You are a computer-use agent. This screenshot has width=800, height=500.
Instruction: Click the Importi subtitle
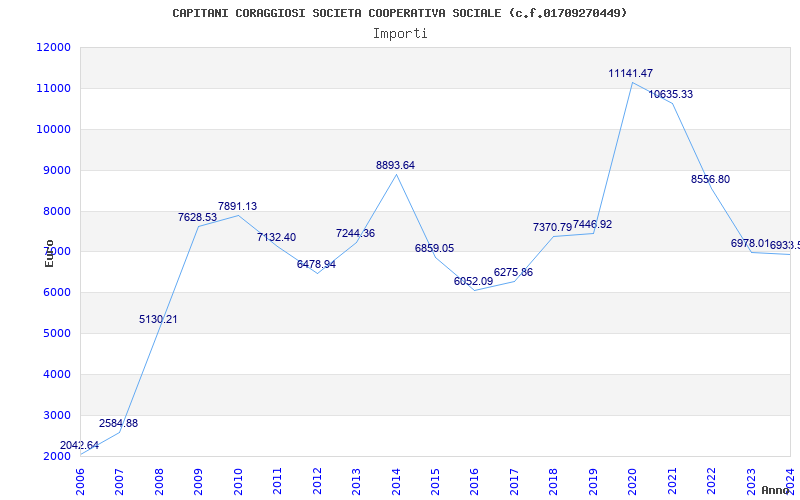[x=400, y=34]
